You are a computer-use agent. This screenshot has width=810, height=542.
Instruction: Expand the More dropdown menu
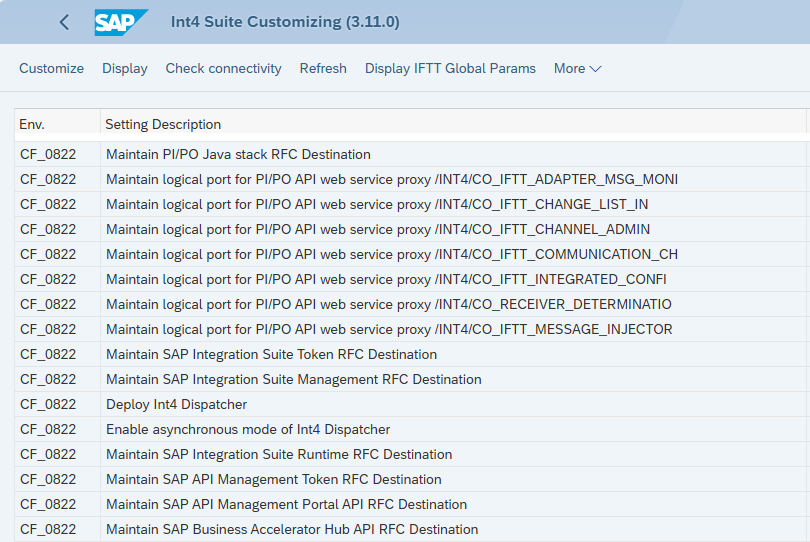(x=577, y=68)
